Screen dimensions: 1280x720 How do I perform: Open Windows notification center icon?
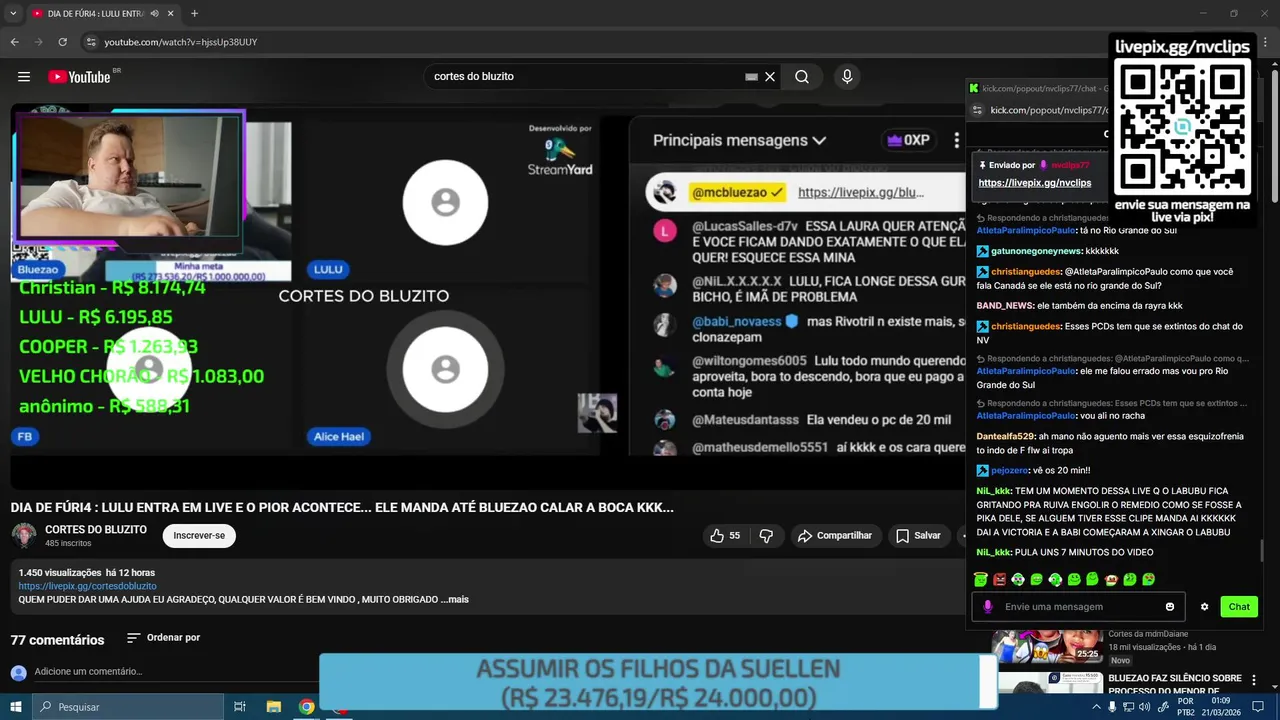pyautogui.click(x=1258, y=707)
